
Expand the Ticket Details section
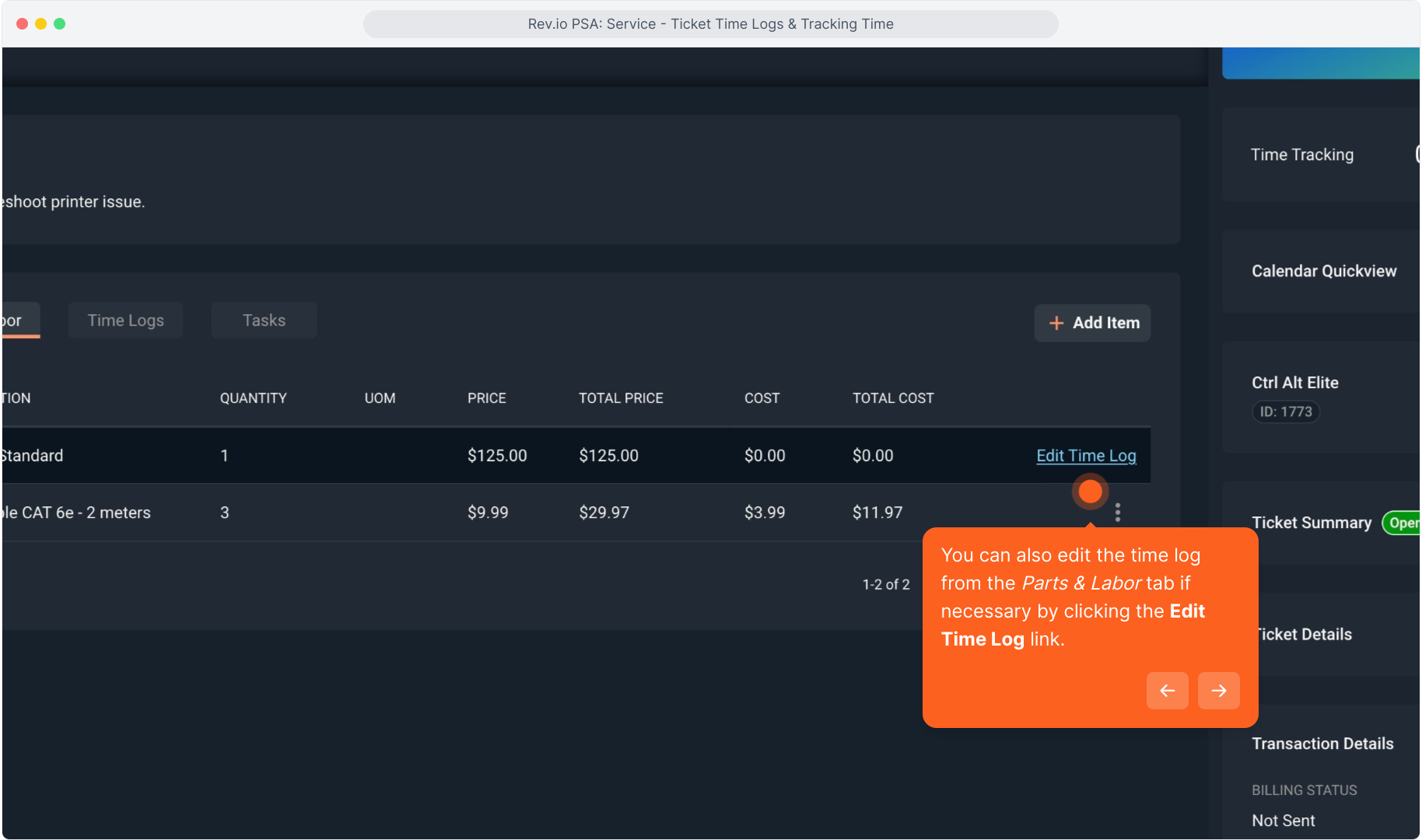[1305, 635]
